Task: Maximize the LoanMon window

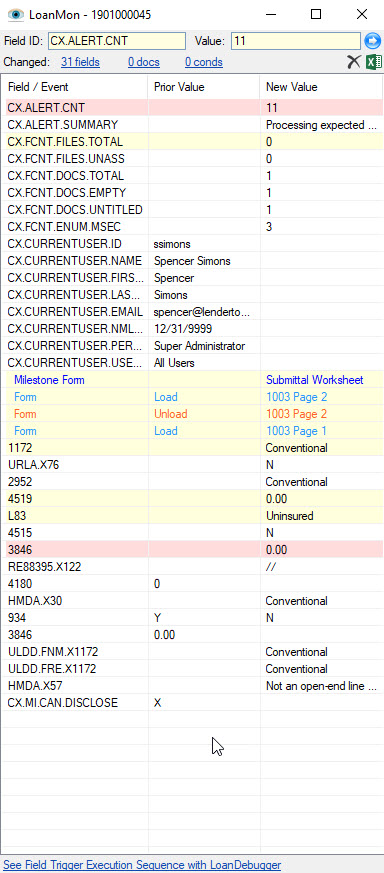Action: (316, 14)
